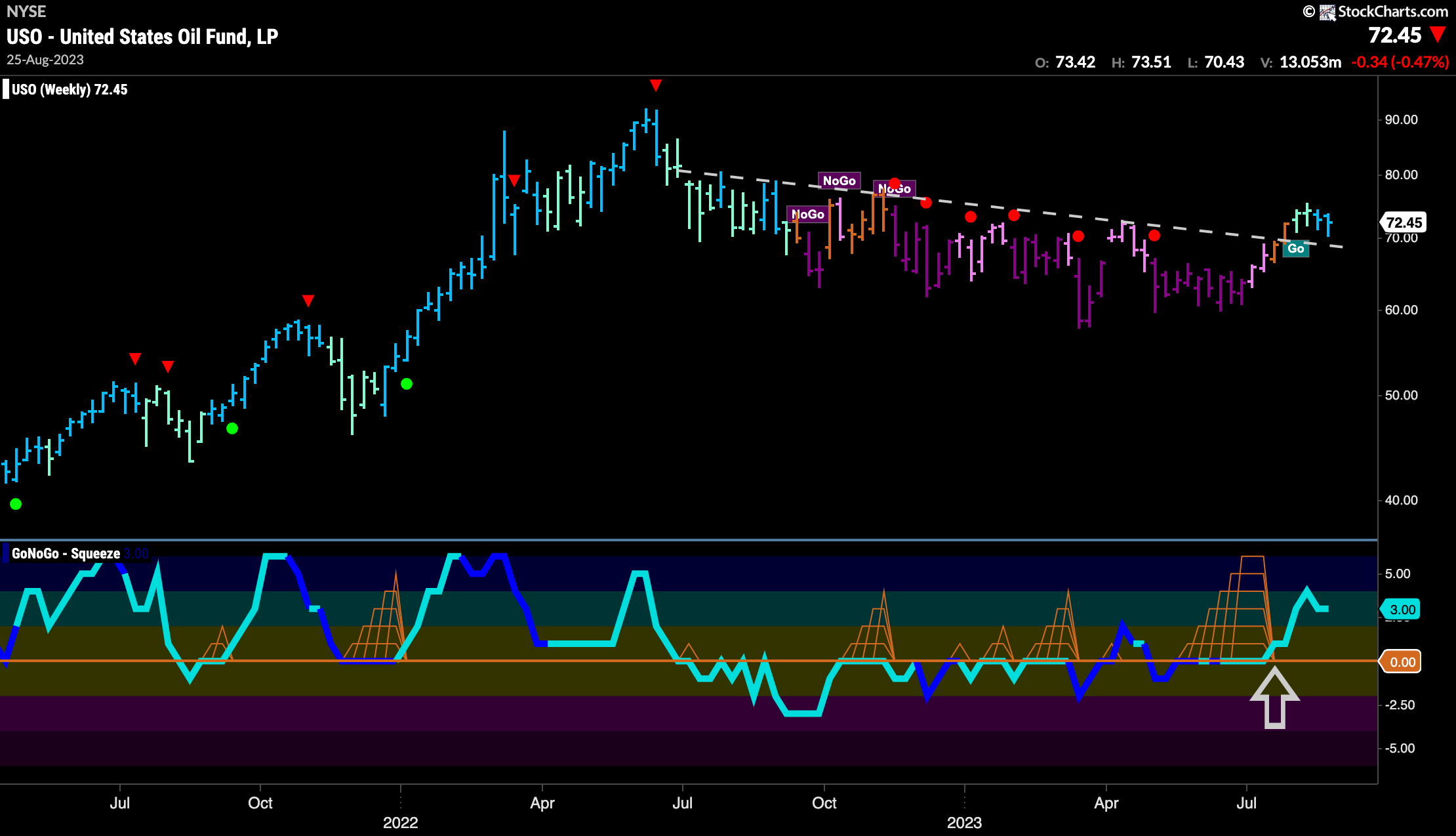The height and width of the screenshot is (836, 1456).
Task: Click the StockCharts.com logo
Action: tap(1376, 12)
